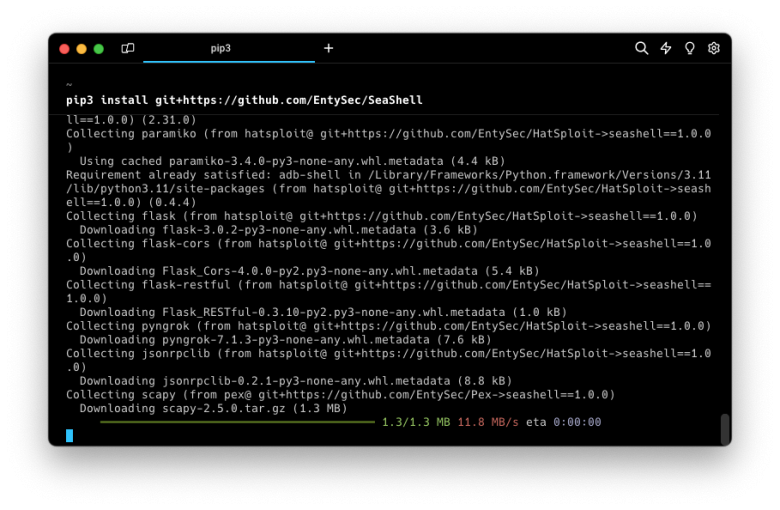Screen dimensions: 780x510
Task: Click the tilde directory indicator
Action: [x=69, y=85]
